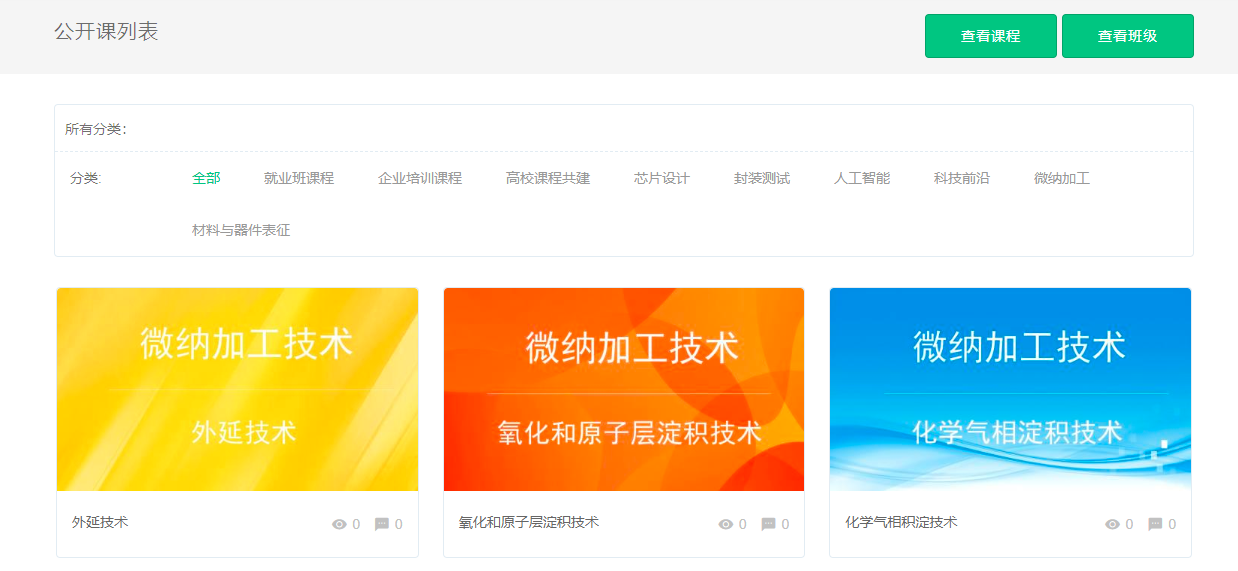Image resolution: width=1238 pixels, height=571 pixels.
Task: Click the comment icon on 氧化和原子层淀积技术 card
Action: (768, 524)
